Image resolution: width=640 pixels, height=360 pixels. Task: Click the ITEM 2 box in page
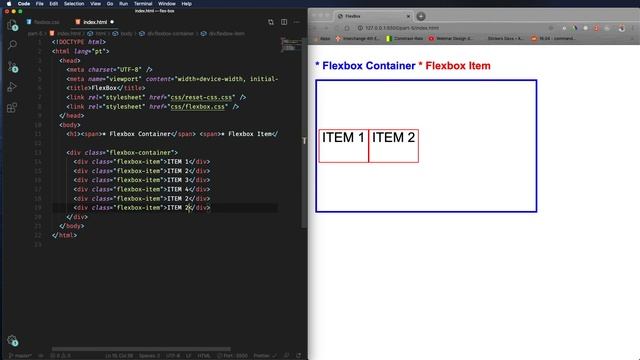(393, 146)
